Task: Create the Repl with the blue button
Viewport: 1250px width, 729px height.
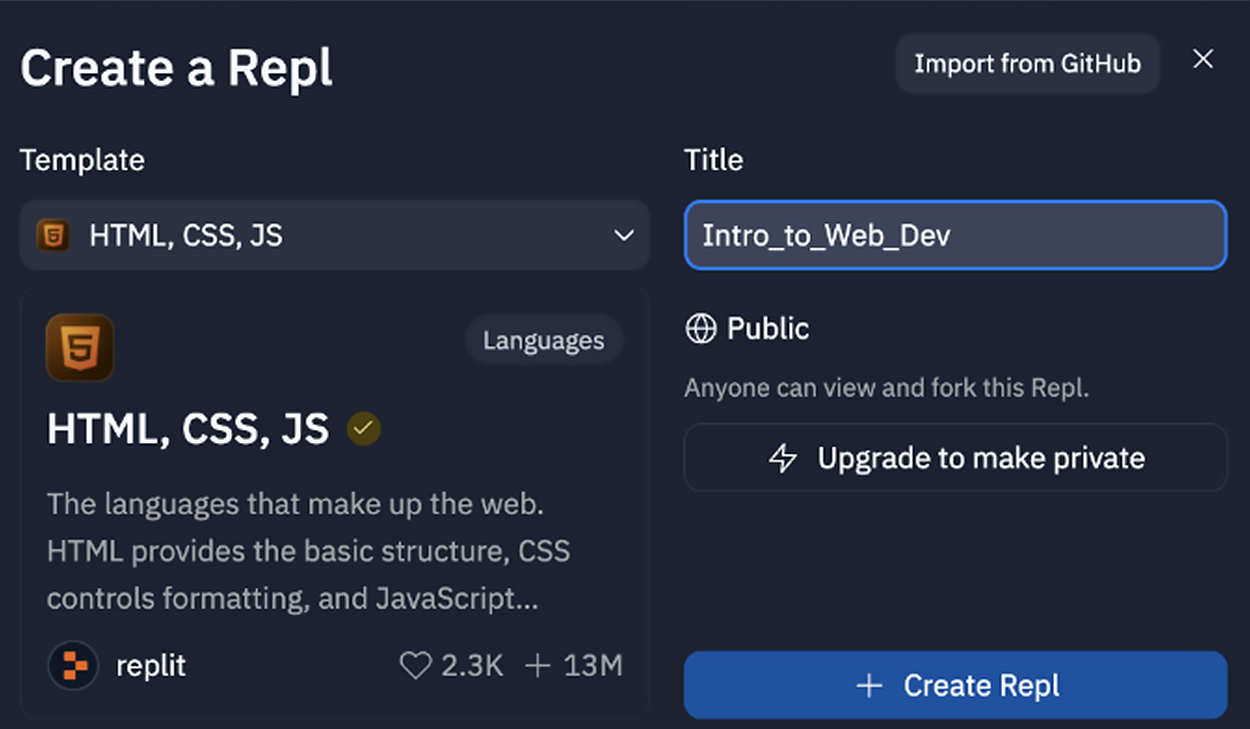Action: coord(955,685)
